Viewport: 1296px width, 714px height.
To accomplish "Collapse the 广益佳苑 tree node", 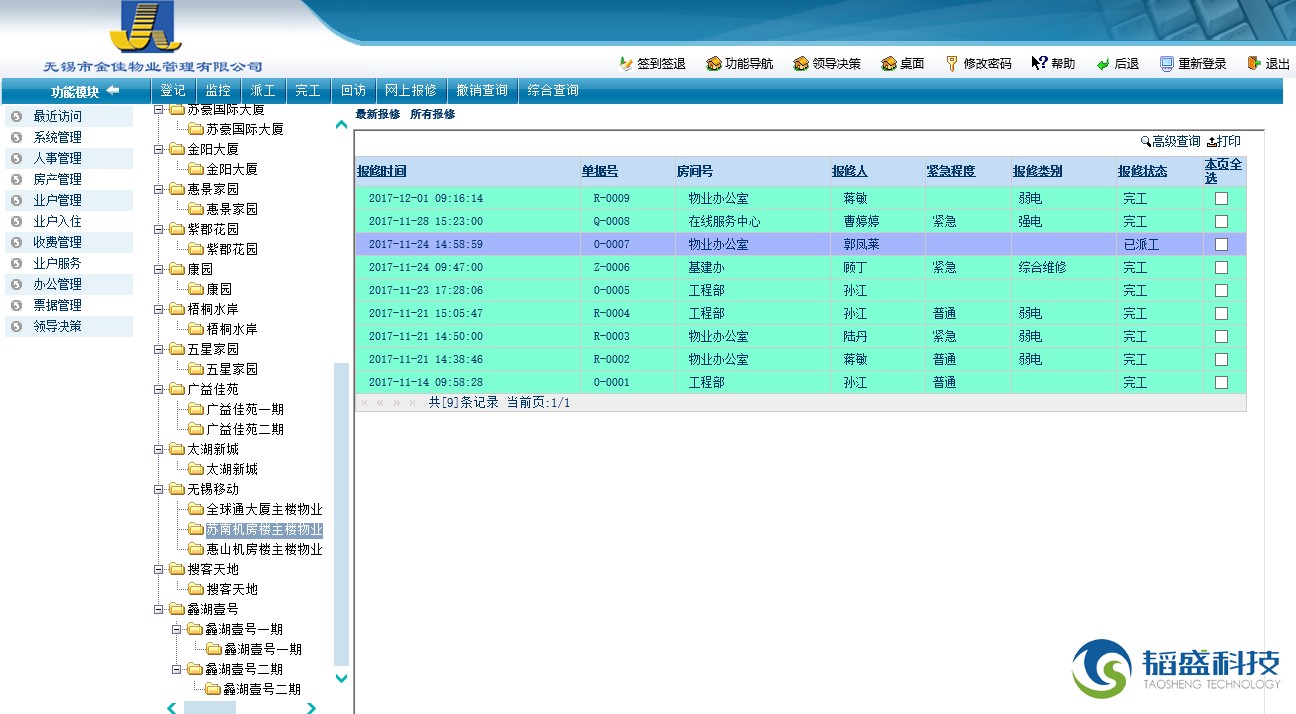I will (158, 389).
